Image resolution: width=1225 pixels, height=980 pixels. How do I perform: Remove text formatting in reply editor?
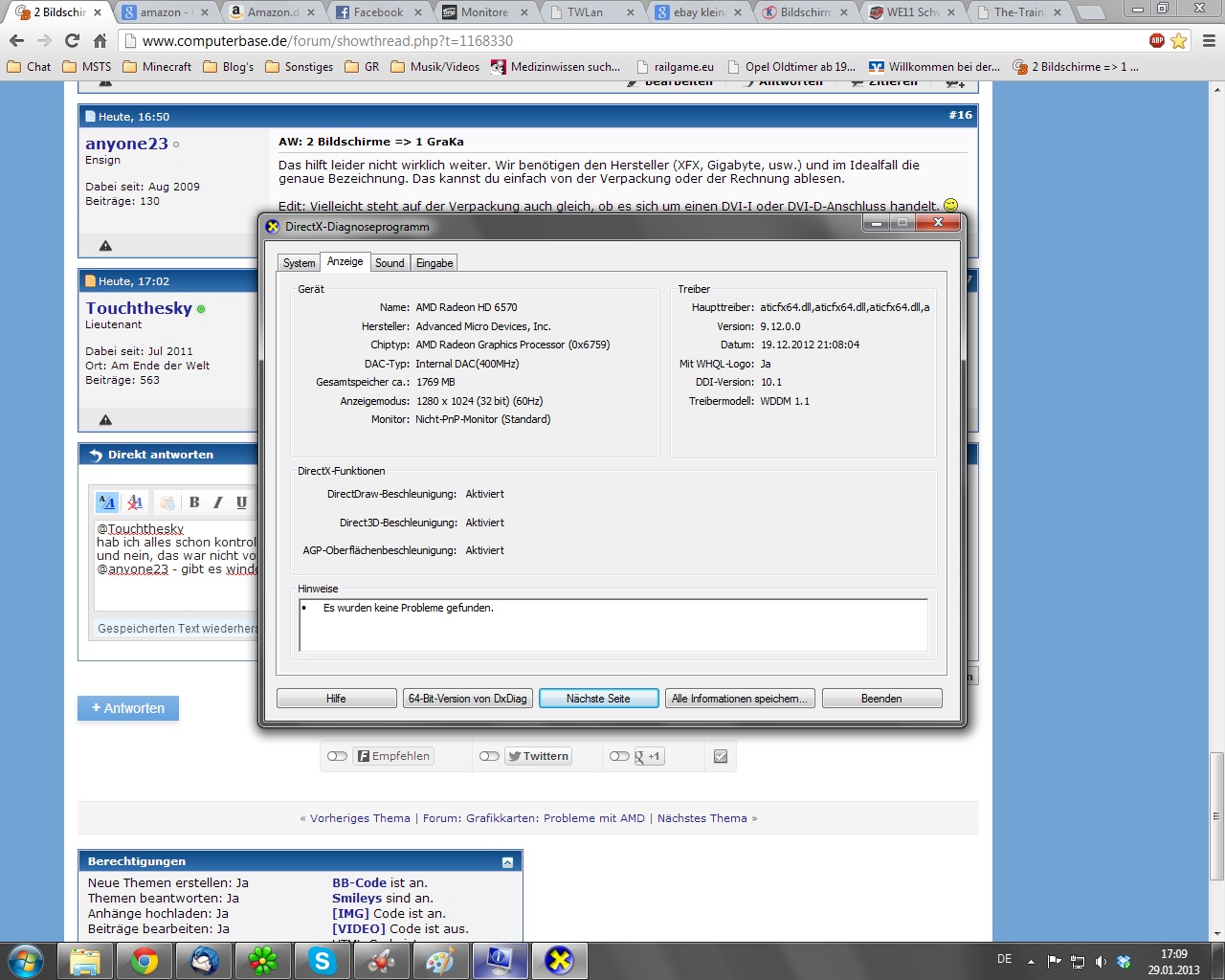click(x=135, y=502)
